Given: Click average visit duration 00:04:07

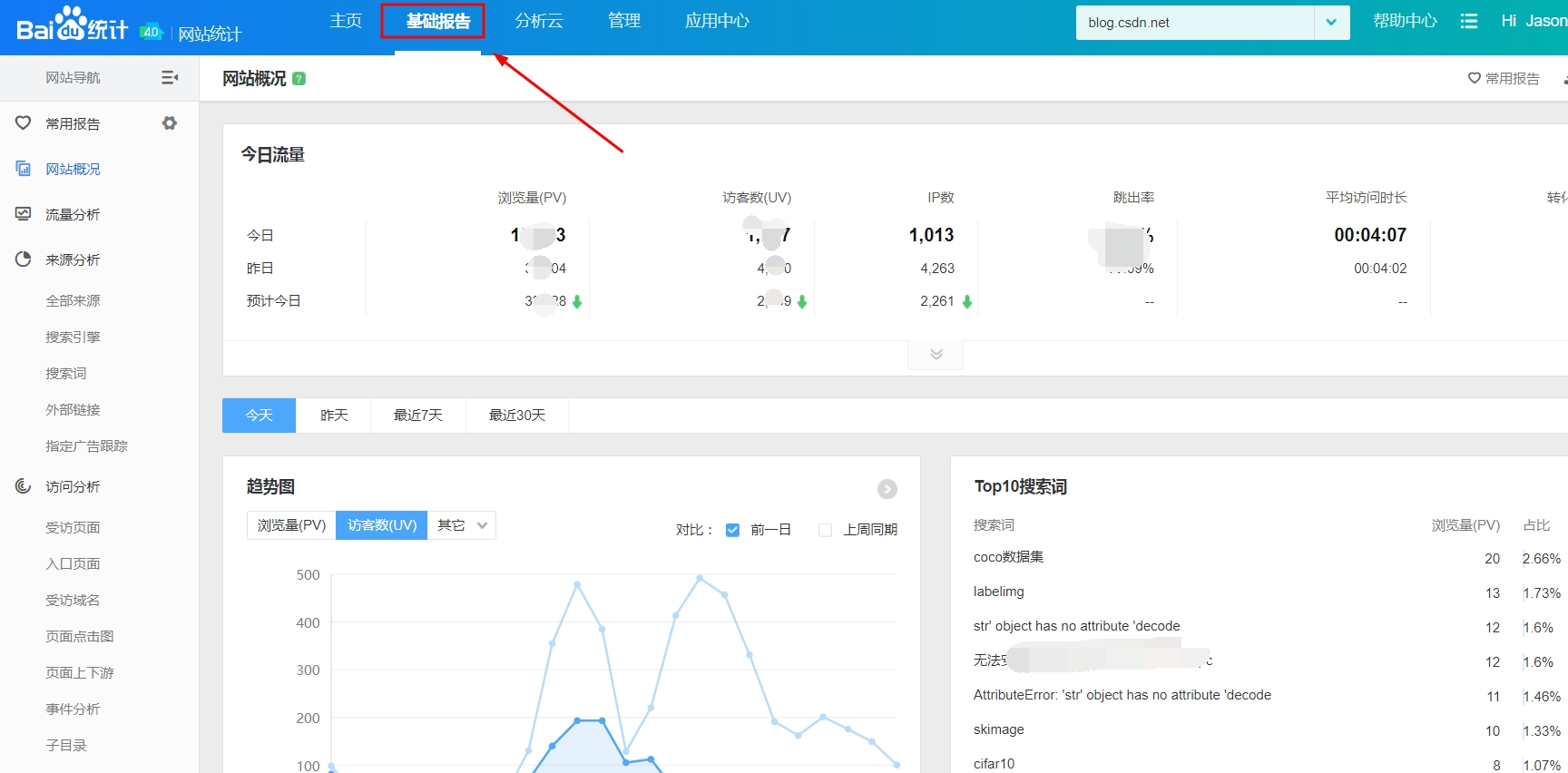Looking at the screenshot, I should pos(1370,235).
